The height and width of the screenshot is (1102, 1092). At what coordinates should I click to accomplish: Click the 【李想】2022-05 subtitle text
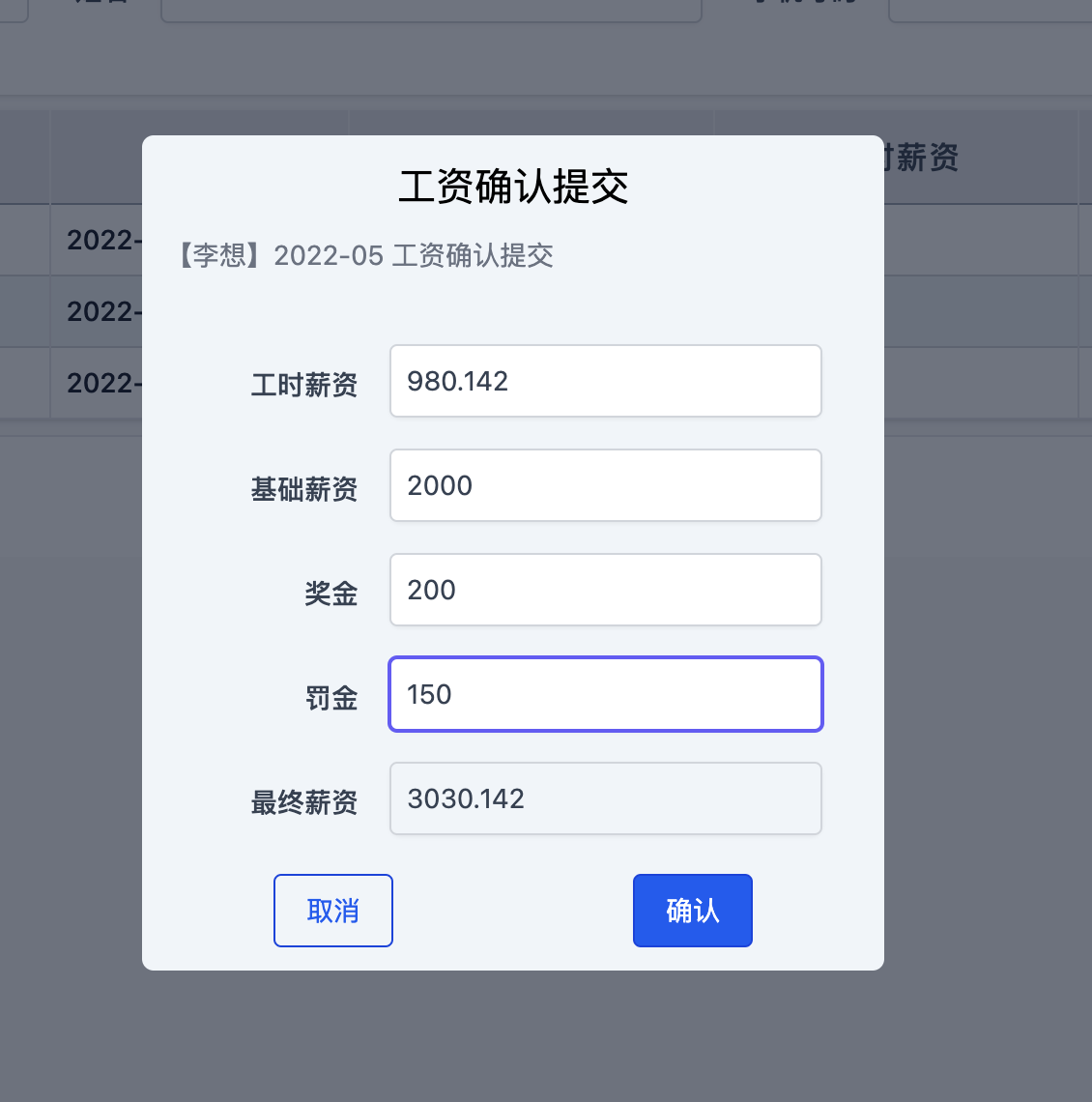tap(367, 256)
